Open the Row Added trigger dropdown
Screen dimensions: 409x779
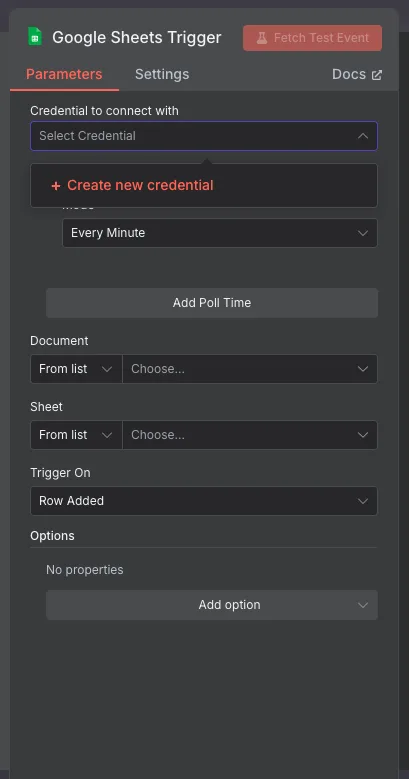coord(204,501)
